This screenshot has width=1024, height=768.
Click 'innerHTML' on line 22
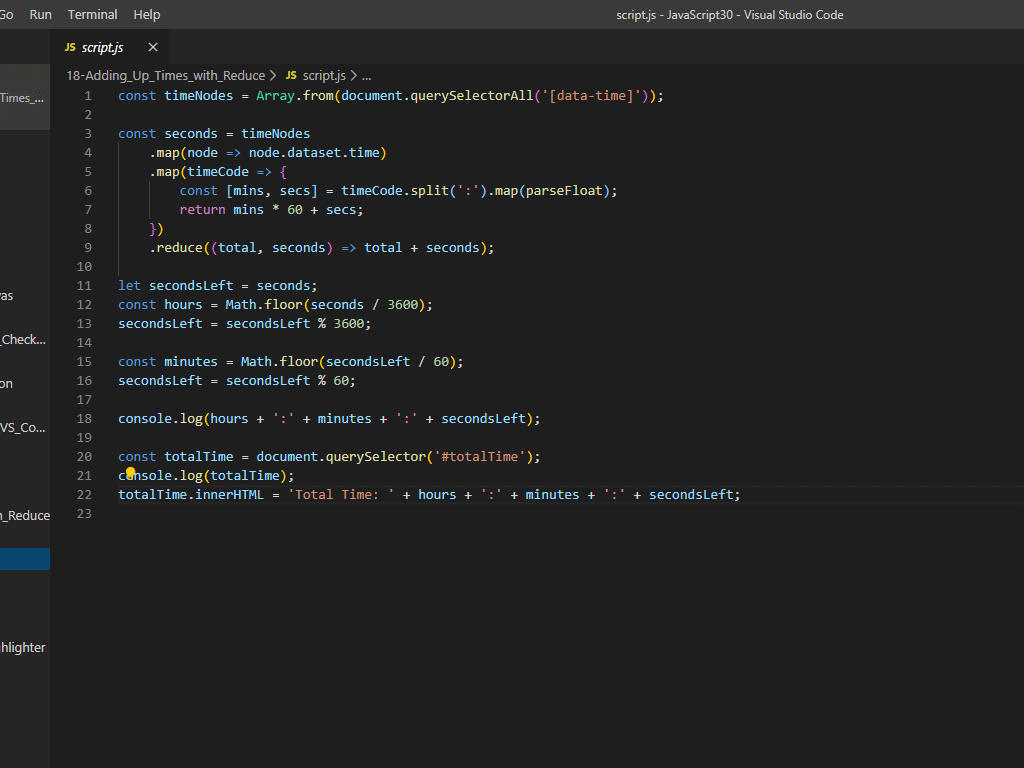pyautogui.click(x=229, y=495)
